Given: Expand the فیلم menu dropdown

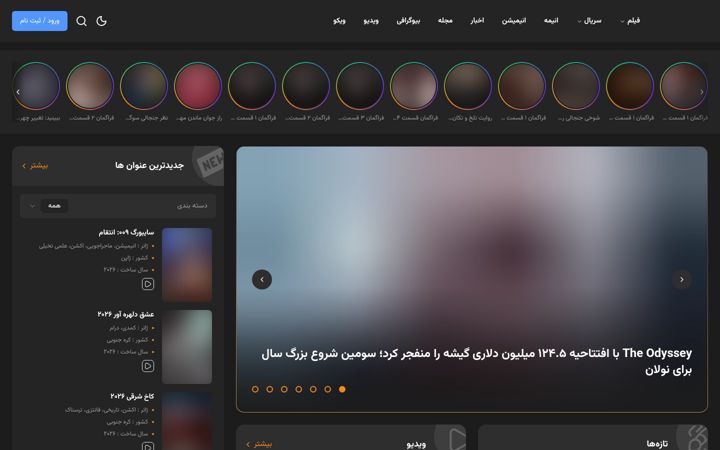Looking at the screenshot, I should pos(630,21).
